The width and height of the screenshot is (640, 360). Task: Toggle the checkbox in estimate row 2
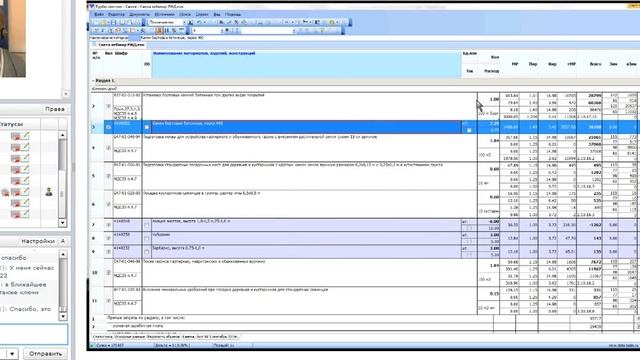108,106
